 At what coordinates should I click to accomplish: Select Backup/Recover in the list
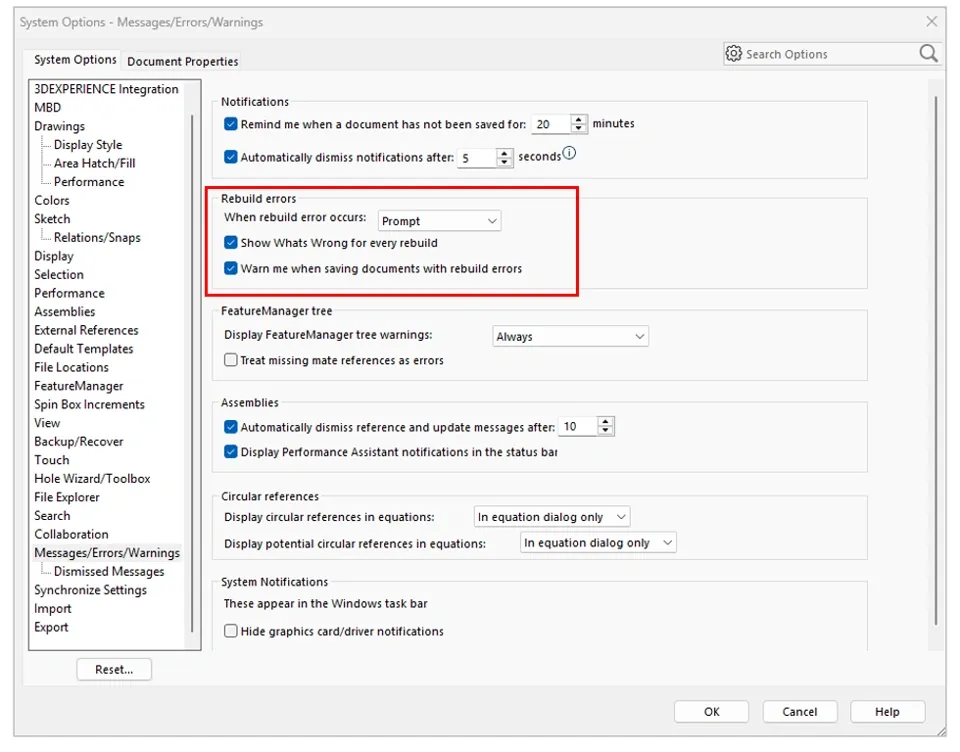[x=79, y=442]
